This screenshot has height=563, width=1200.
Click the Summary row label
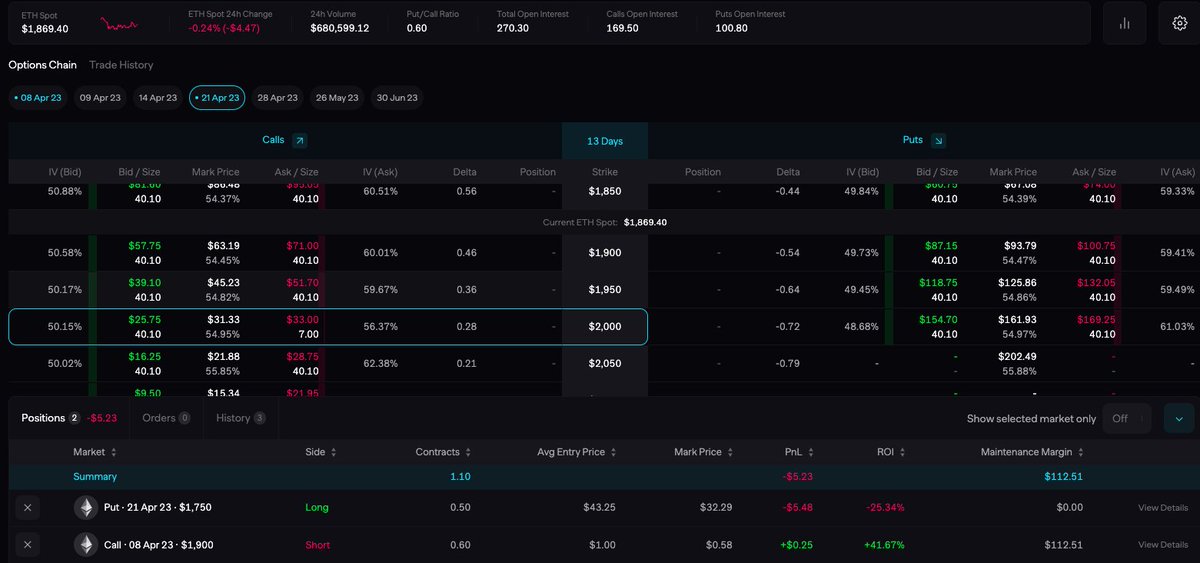(95, 477)
